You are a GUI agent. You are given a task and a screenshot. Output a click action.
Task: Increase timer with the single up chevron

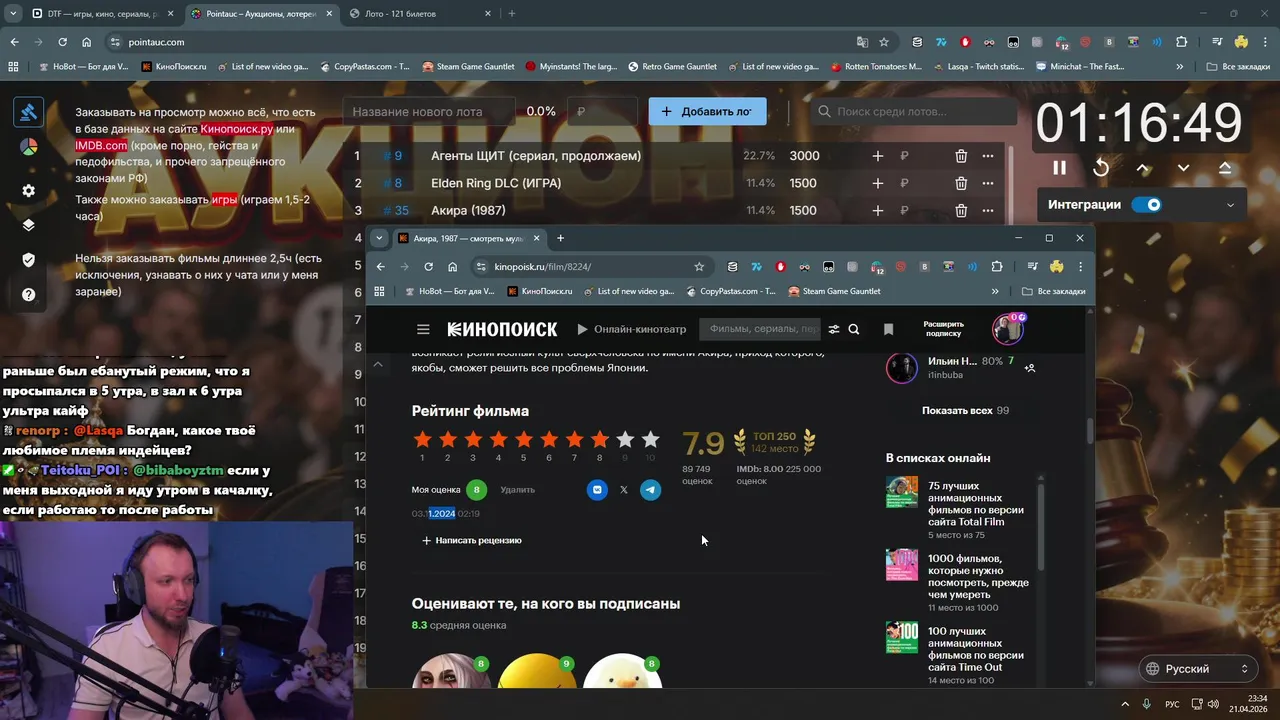pyautogui.click(x=1143, y=168)
